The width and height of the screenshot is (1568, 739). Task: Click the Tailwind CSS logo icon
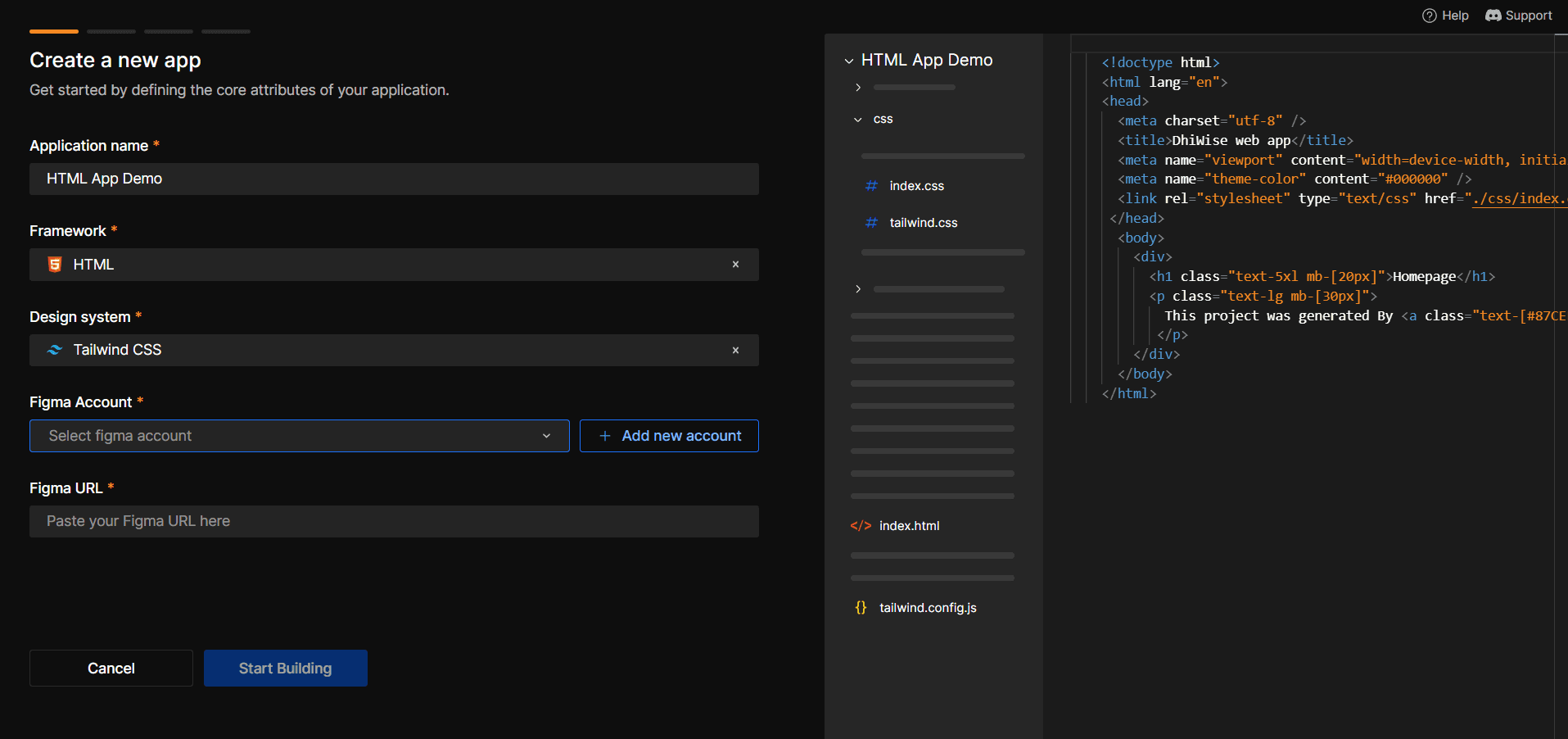click(x=55, y=351)
